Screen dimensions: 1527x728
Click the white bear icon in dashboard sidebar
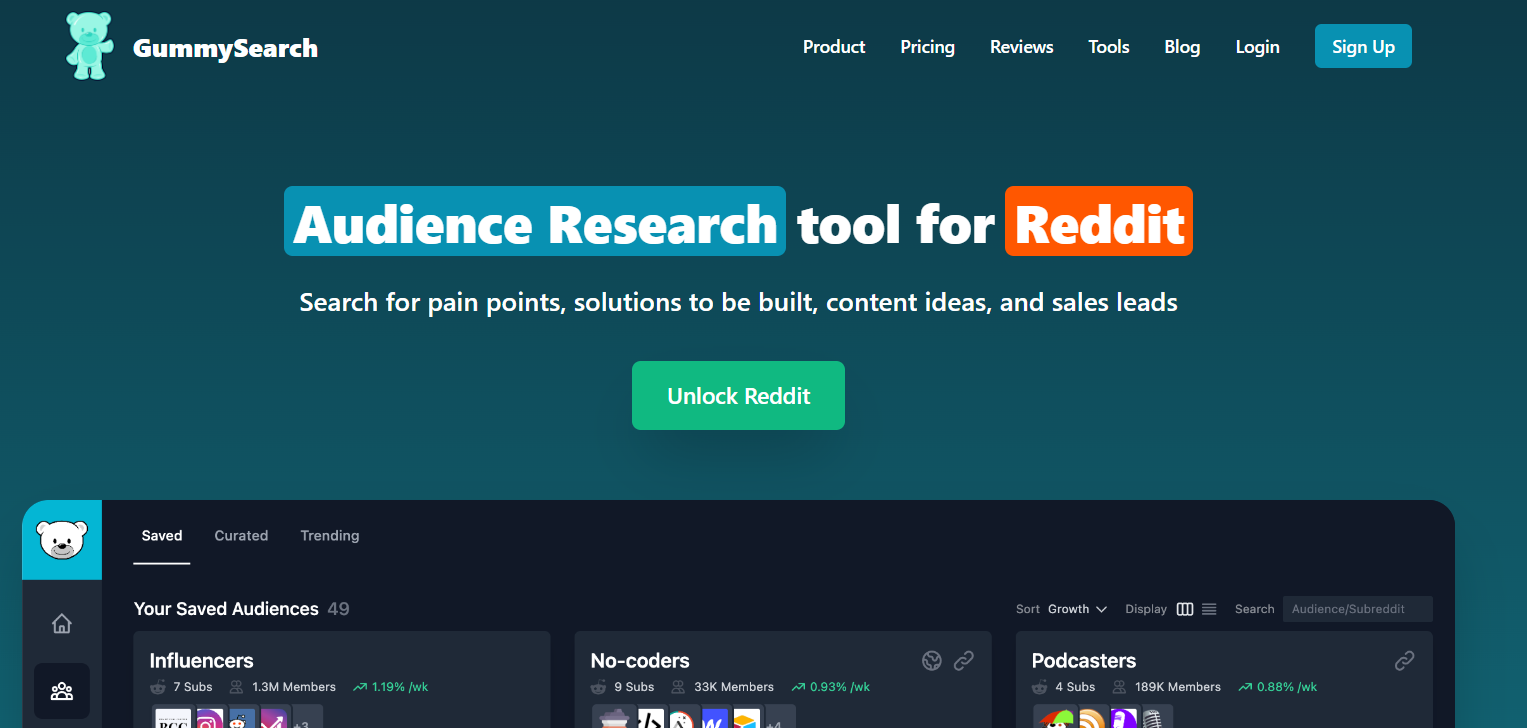tap(62, 540)
